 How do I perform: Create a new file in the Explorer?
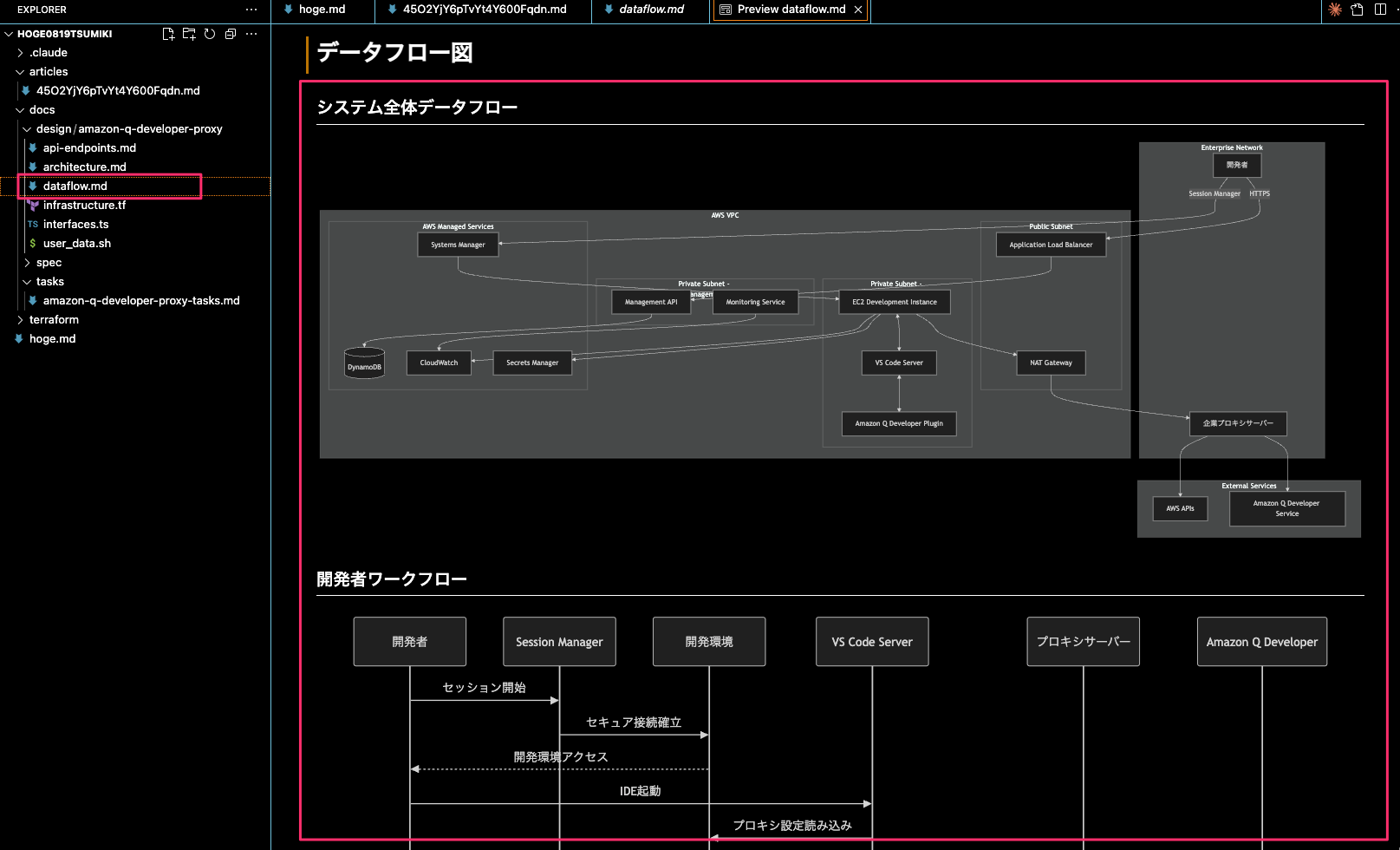tap(168, 34)
